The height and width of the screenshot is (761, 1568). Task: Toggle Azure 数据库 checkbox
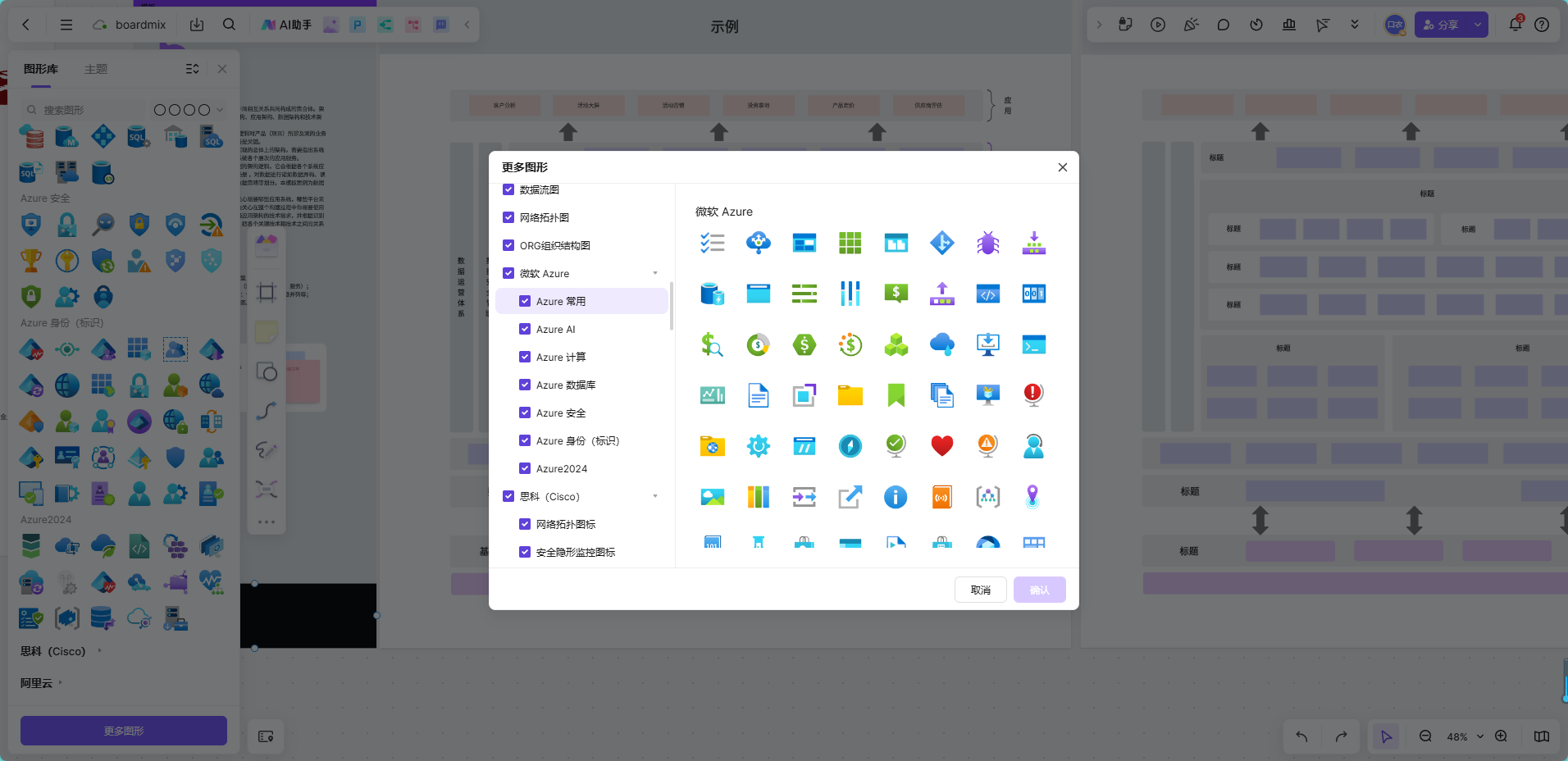pos(525,385)
